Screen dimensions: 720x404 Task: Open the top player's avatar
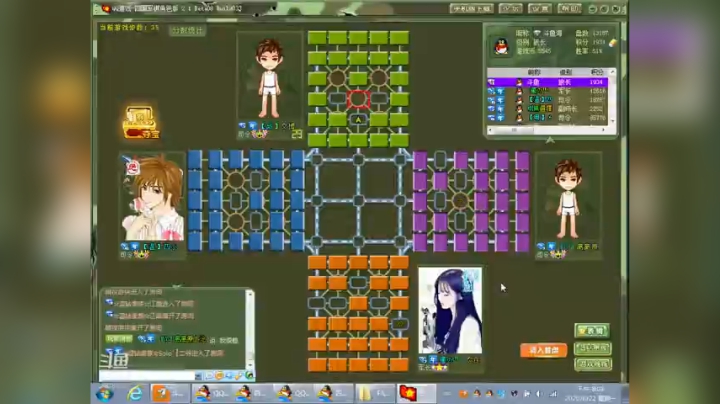270,76
